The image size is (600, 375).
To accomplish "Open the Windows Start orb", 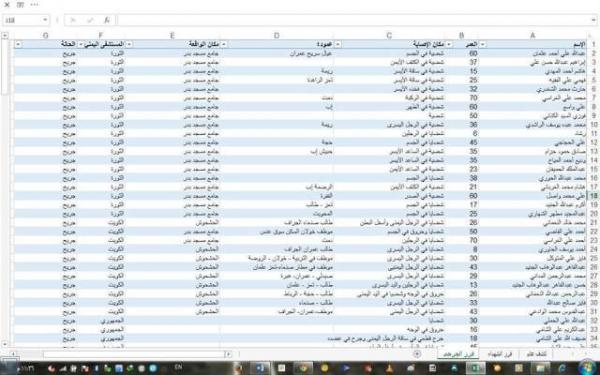I will point(588,368).
